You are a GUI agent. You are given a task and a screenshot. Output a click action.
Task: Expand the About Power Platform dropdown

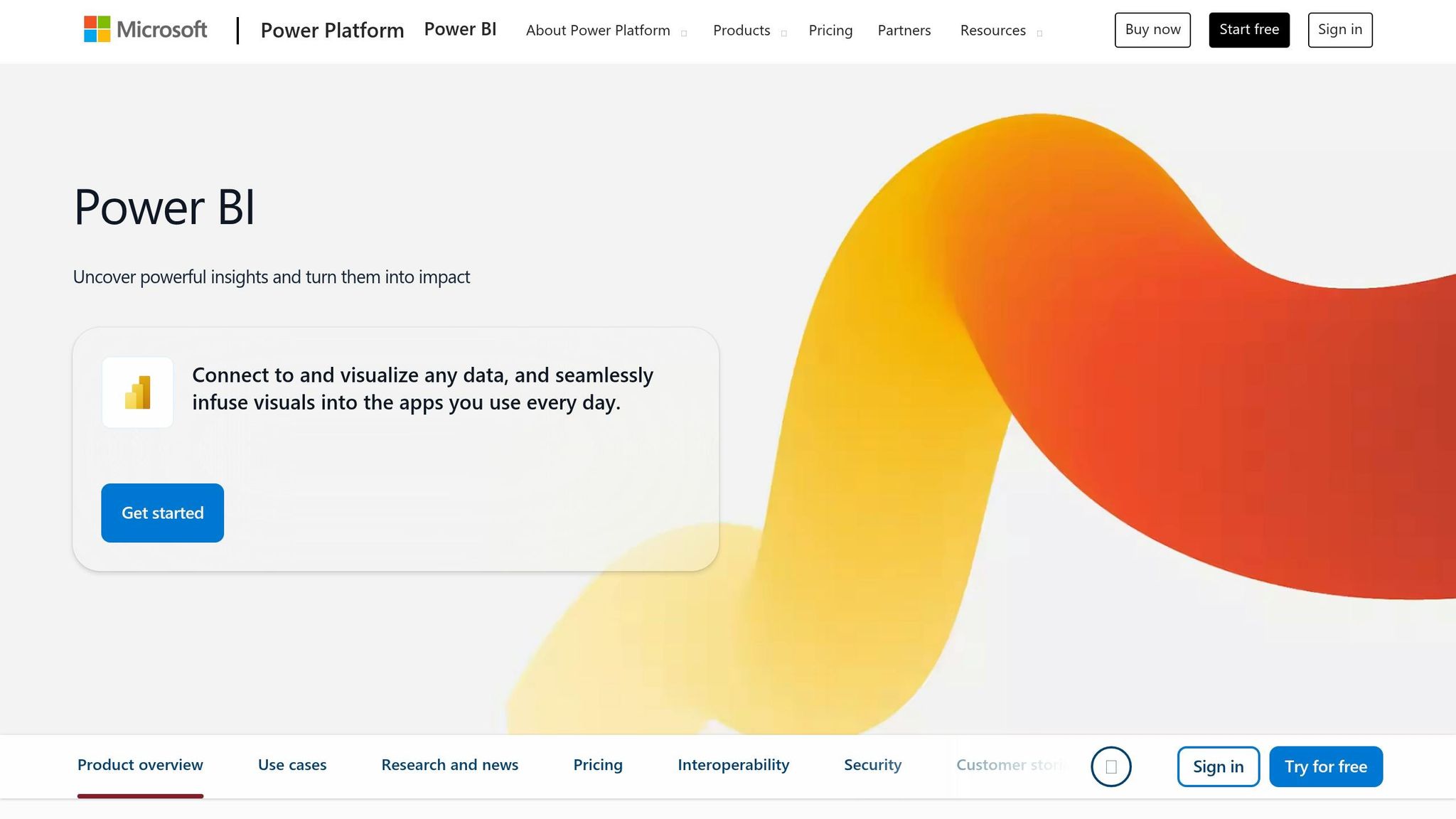(598, 31)
